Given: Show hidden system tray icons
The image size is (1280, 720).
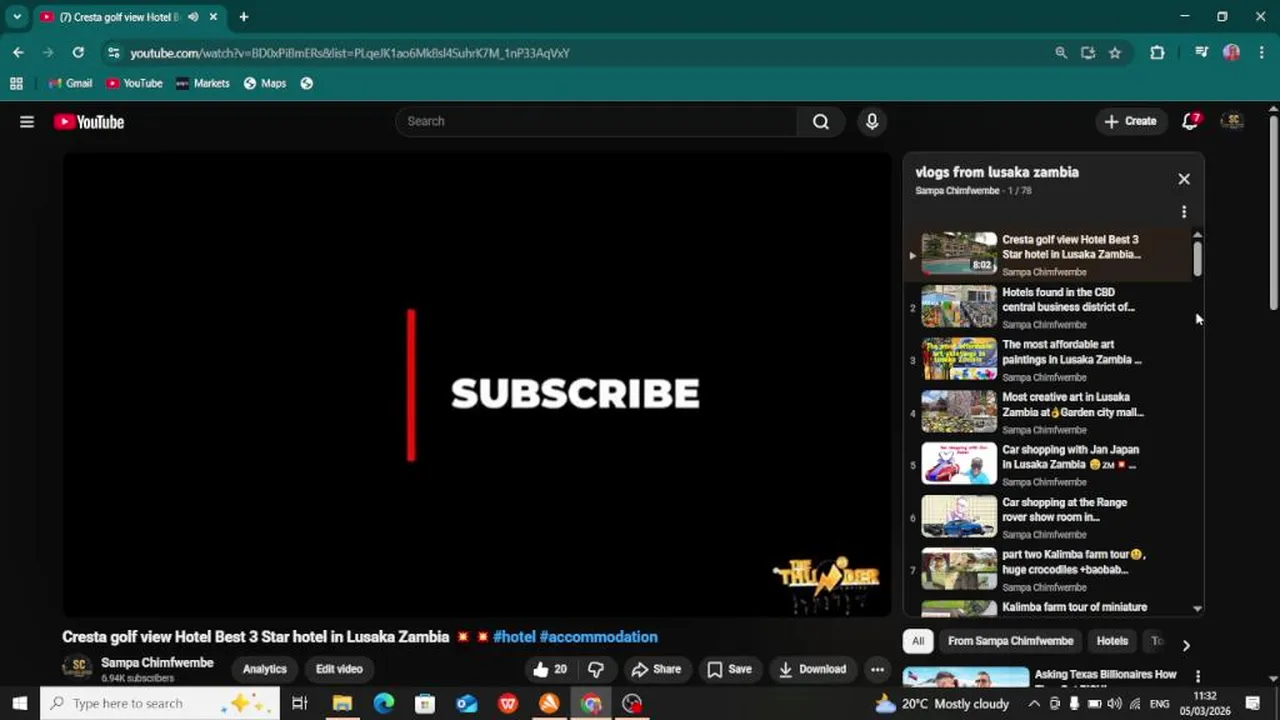Looking at the screenshot, I should click(1034, 704).
